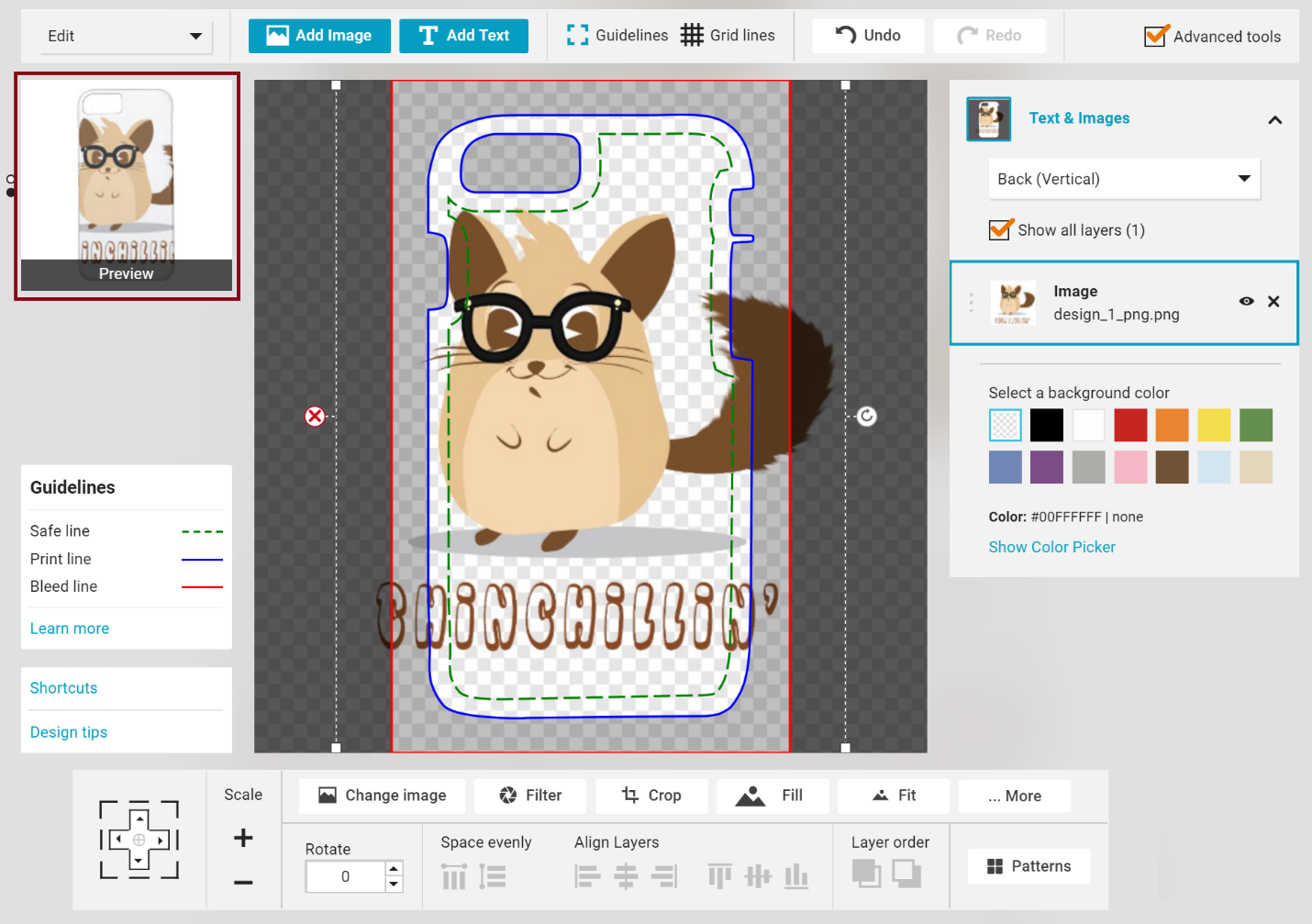Select the Crop tool
The image size is (1312, 924).
click(651, 796)
